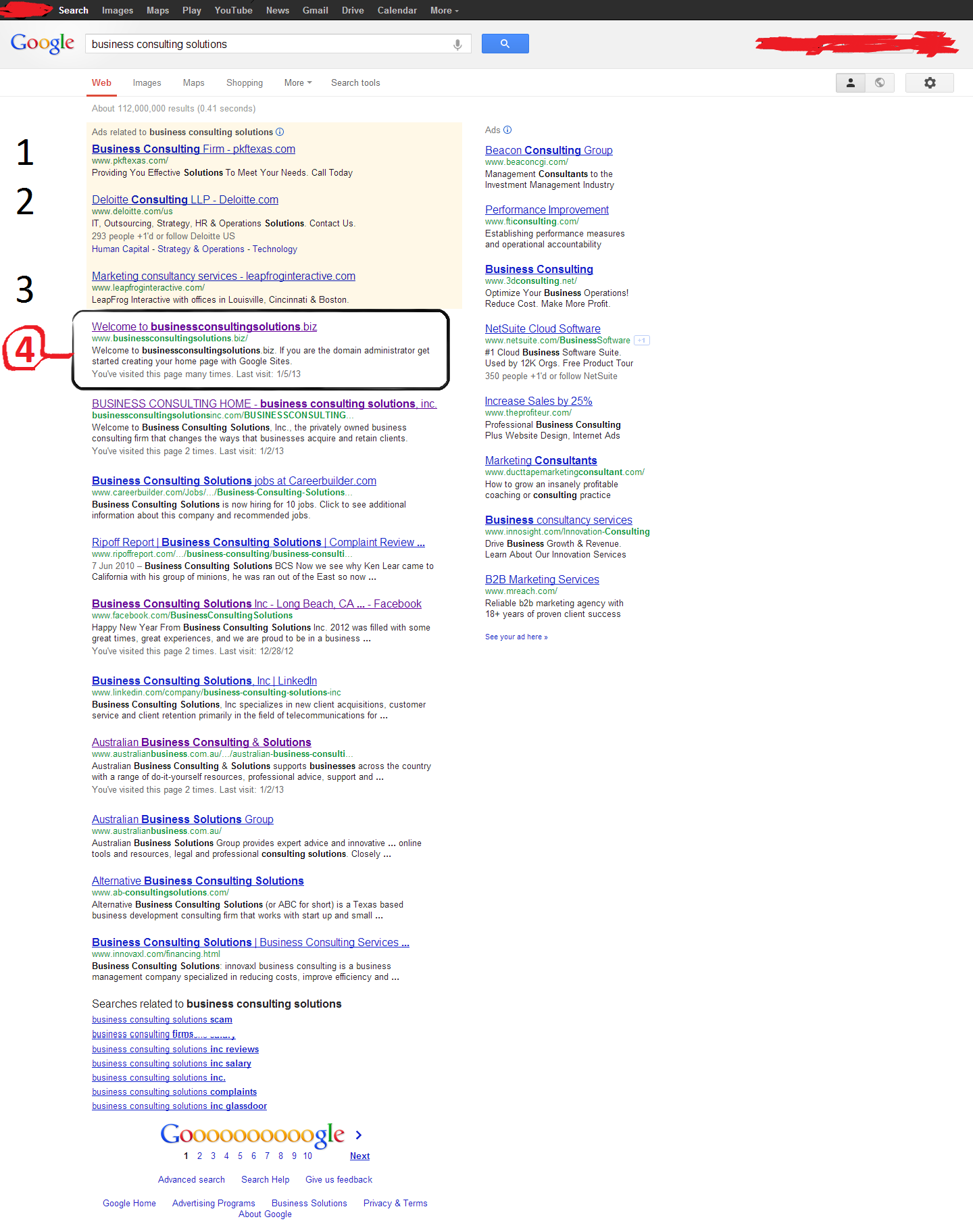Open the 'Increase Sales by 25%' ad
The image size is (973, 1232).
pos(539,401)
